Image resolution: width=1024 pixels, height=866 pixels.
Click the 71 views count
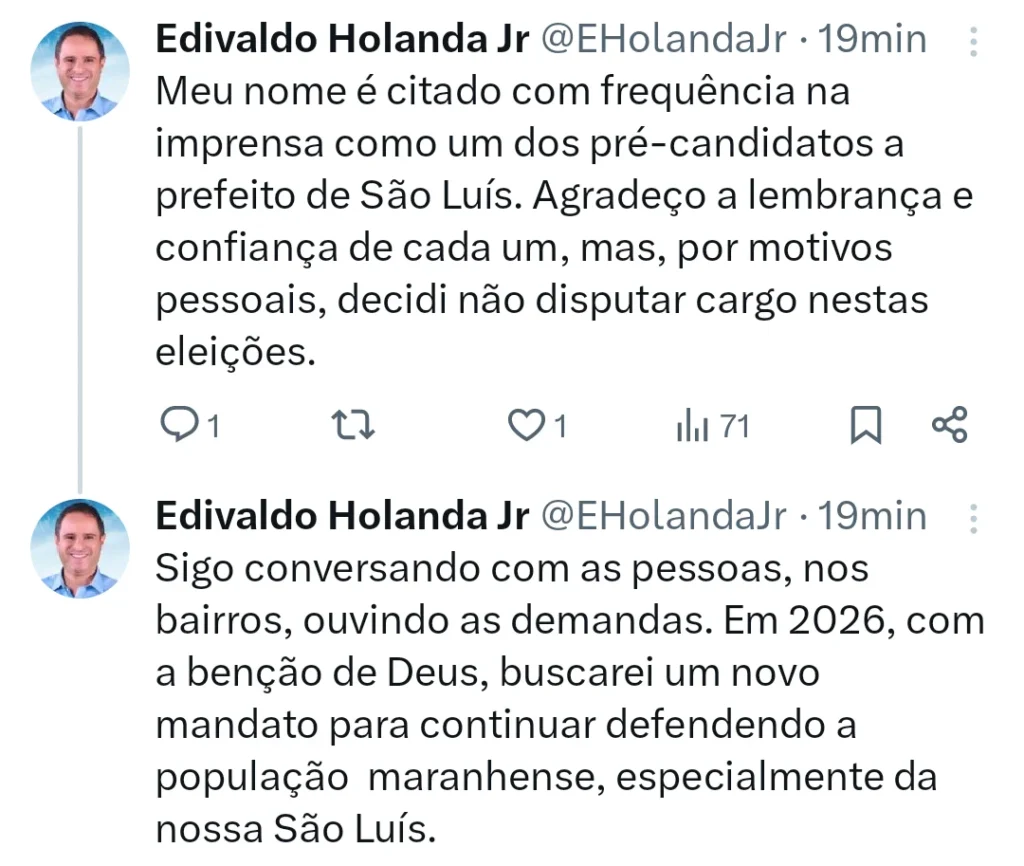tap(734, 427)
